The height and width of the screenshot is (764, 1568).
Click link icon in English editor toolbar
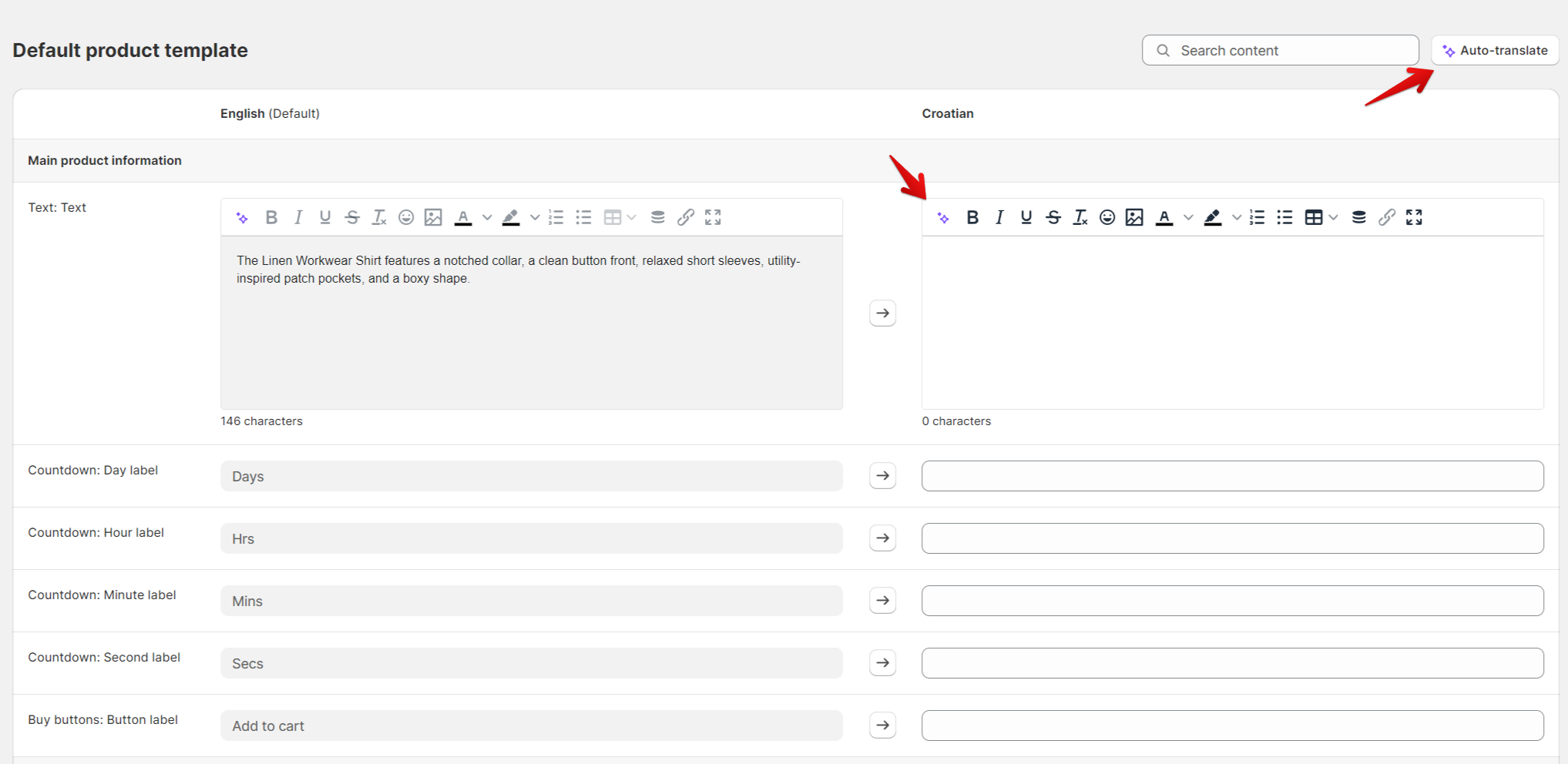pos(686,218)
